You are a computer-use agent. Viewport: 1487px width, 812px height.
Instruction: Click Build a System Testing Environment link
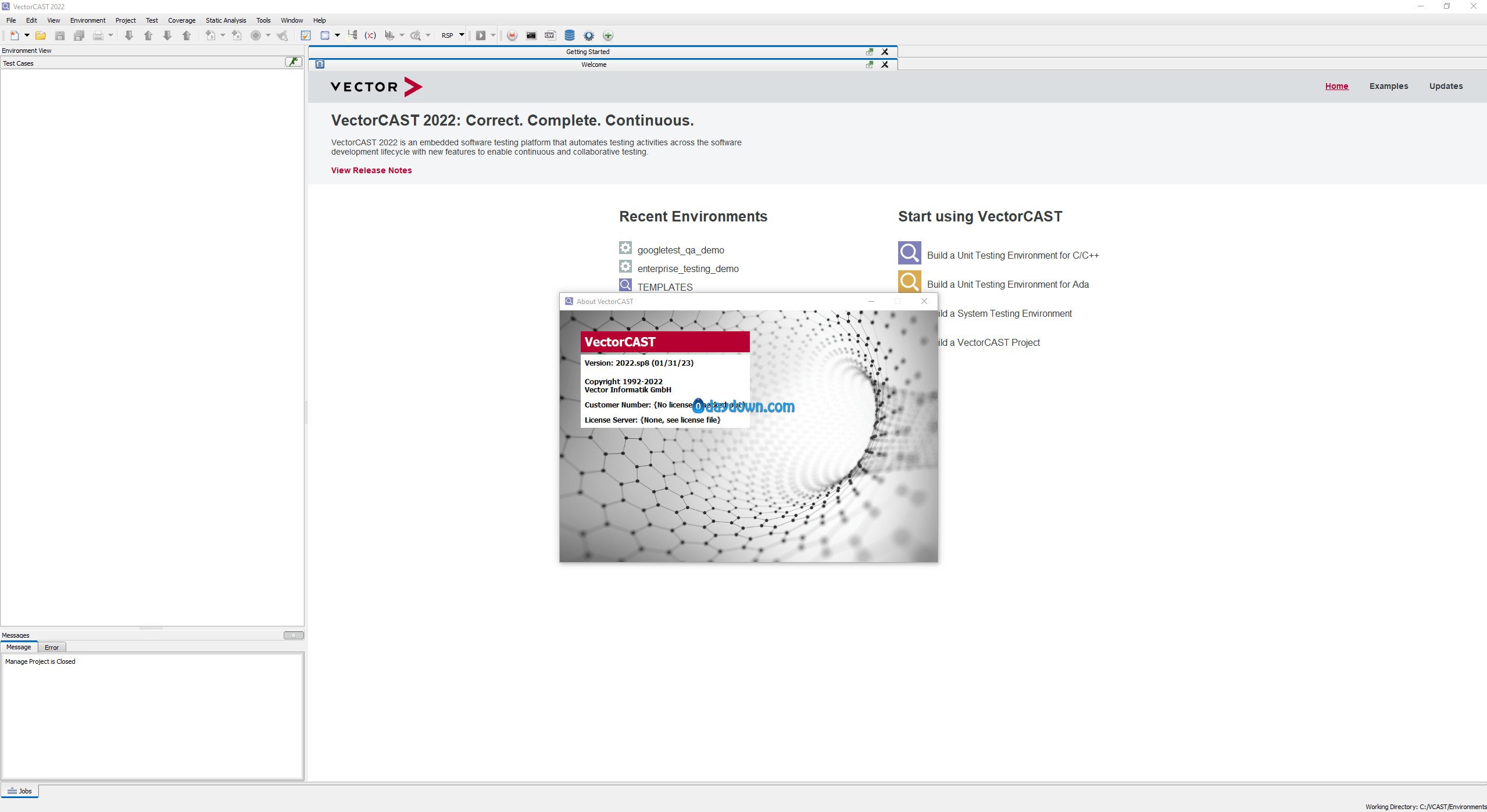click(1005, 313)
